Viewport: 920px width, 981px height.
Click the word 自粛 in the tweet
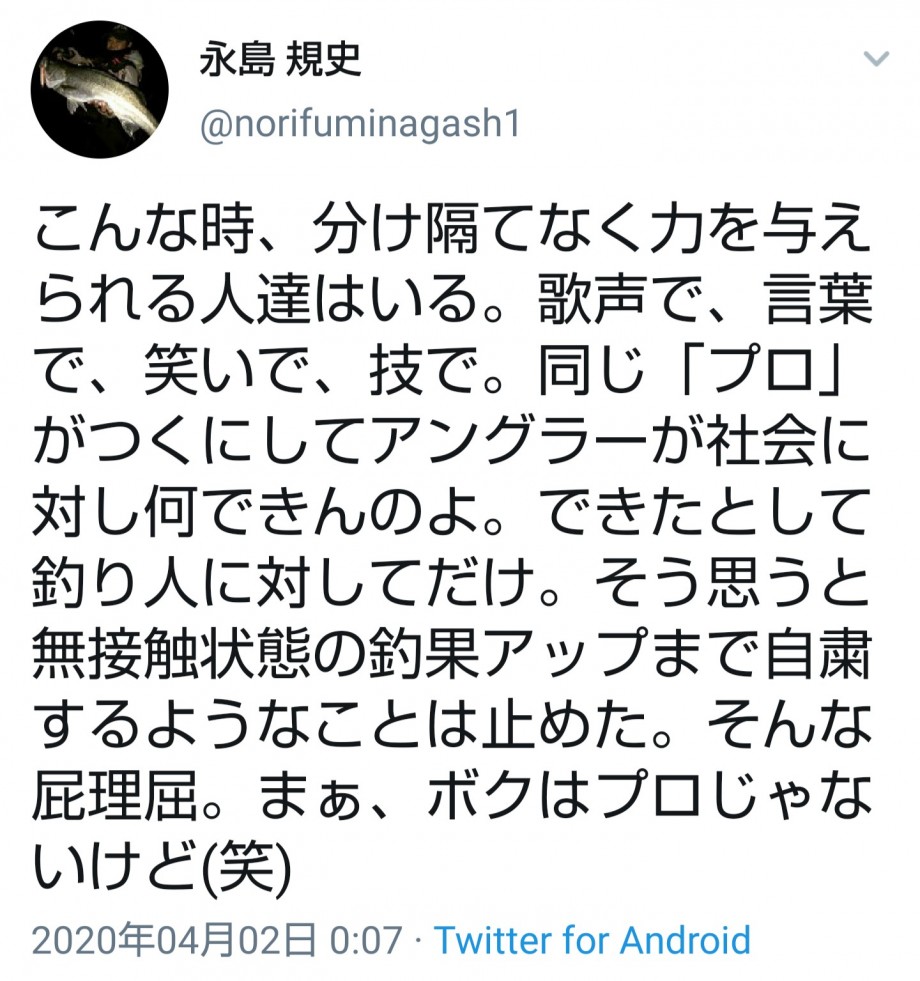pyautogui.click(x=817, y=654)
